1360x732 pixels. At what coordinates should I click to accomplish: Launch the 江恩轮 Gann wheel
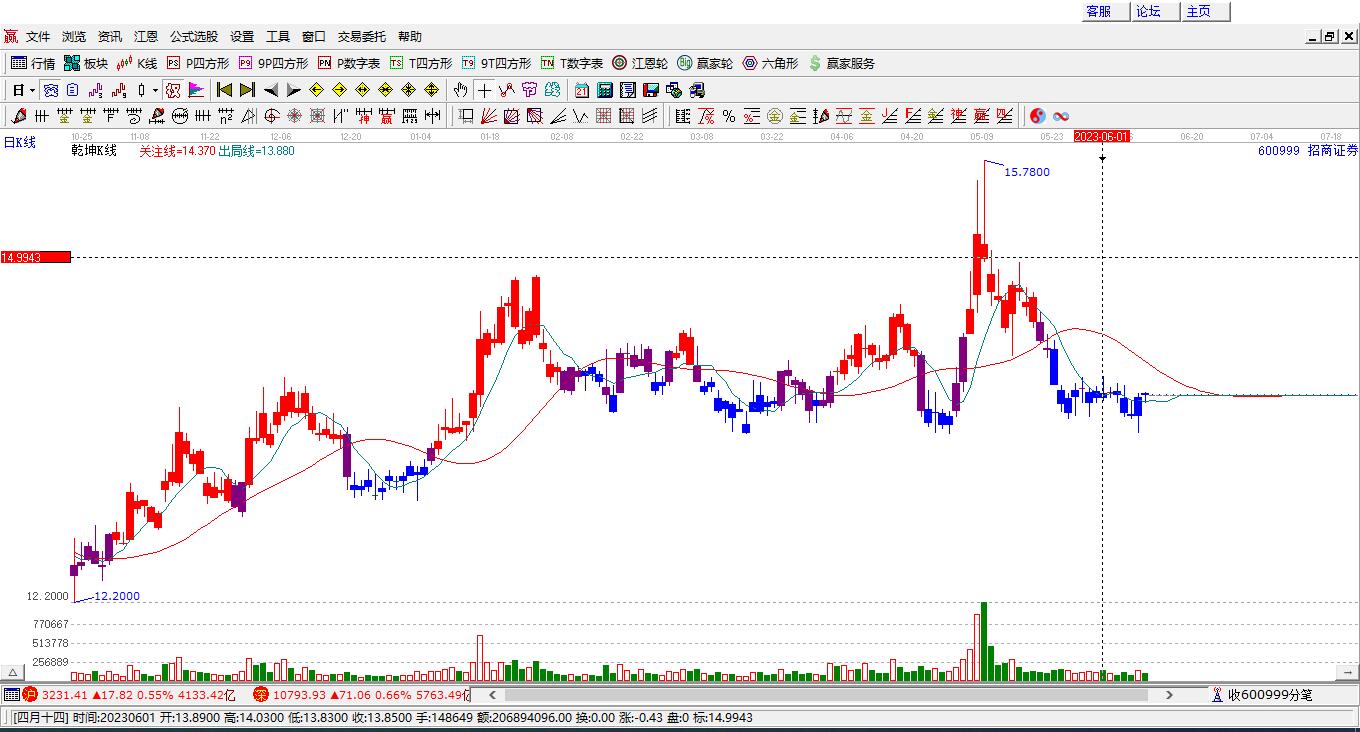[640, 63]
